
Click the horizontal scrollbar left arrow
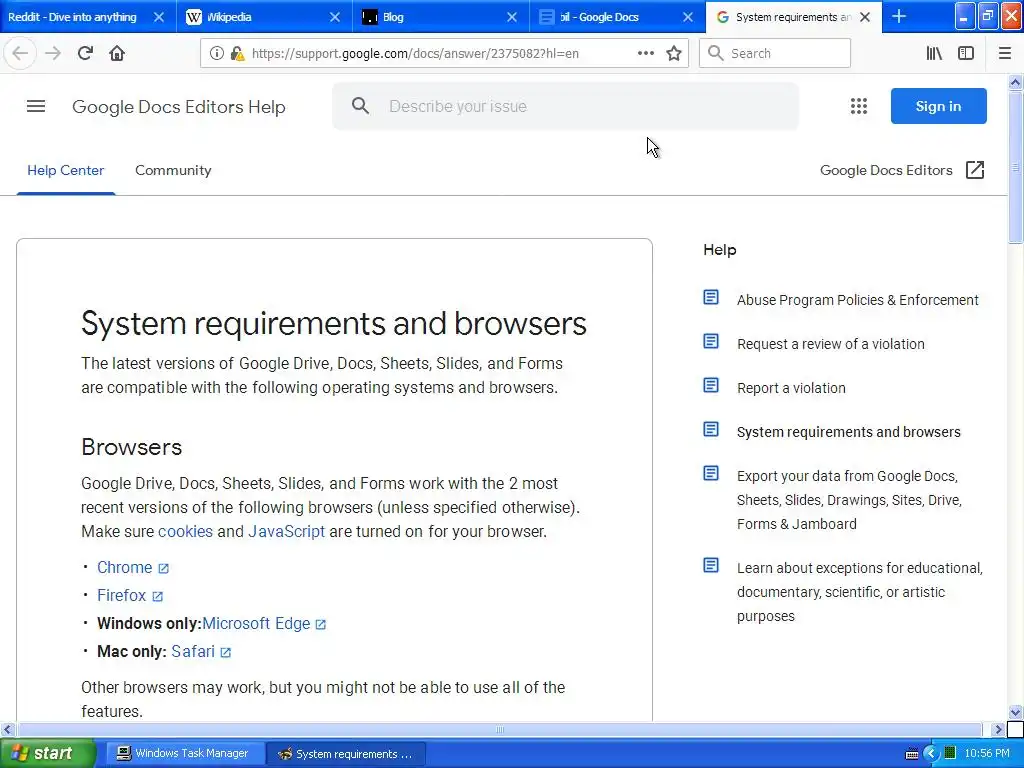7,729
